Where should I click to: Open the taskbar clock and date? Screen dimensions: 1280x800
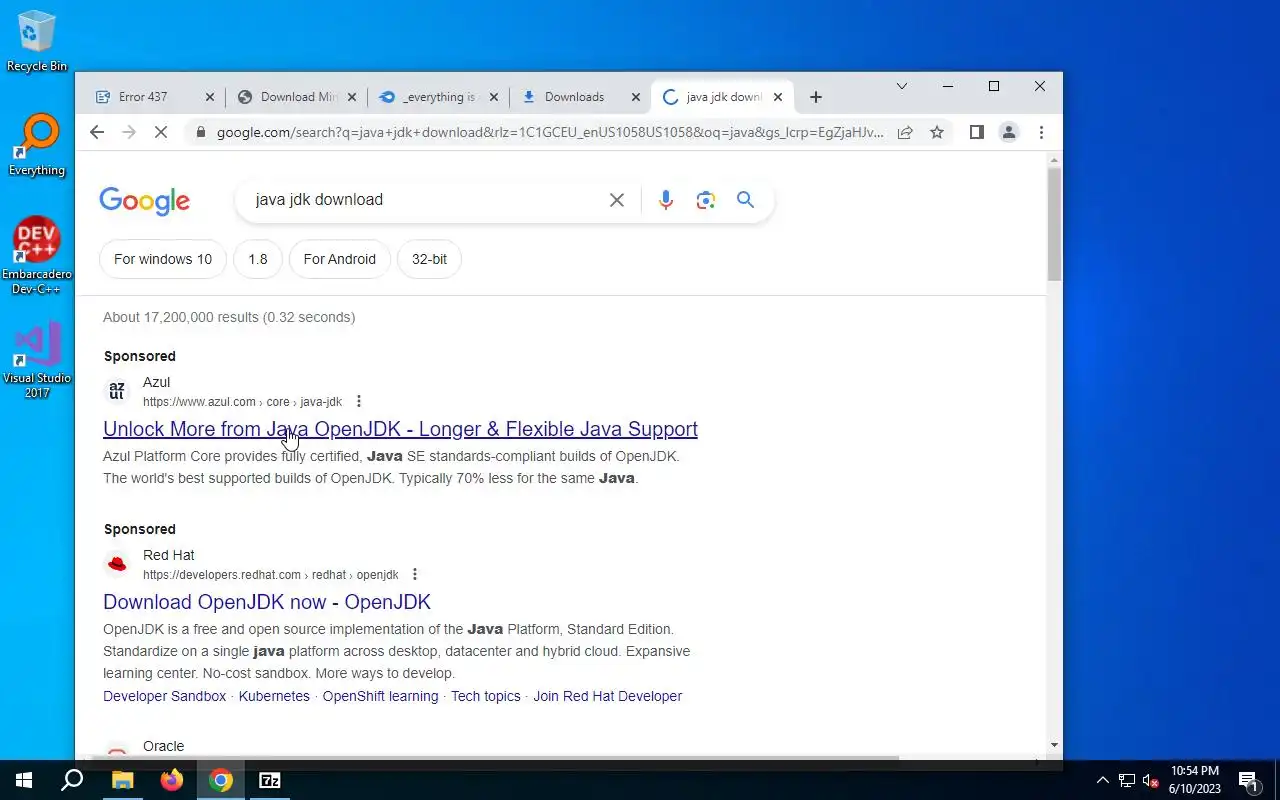1195,780
